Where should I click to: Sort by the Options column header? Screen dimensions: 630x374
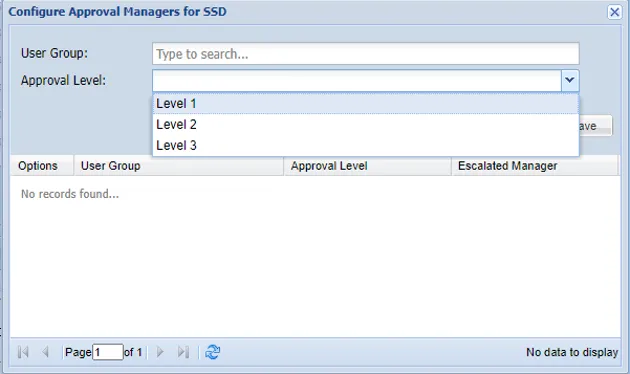coord(42,166)
